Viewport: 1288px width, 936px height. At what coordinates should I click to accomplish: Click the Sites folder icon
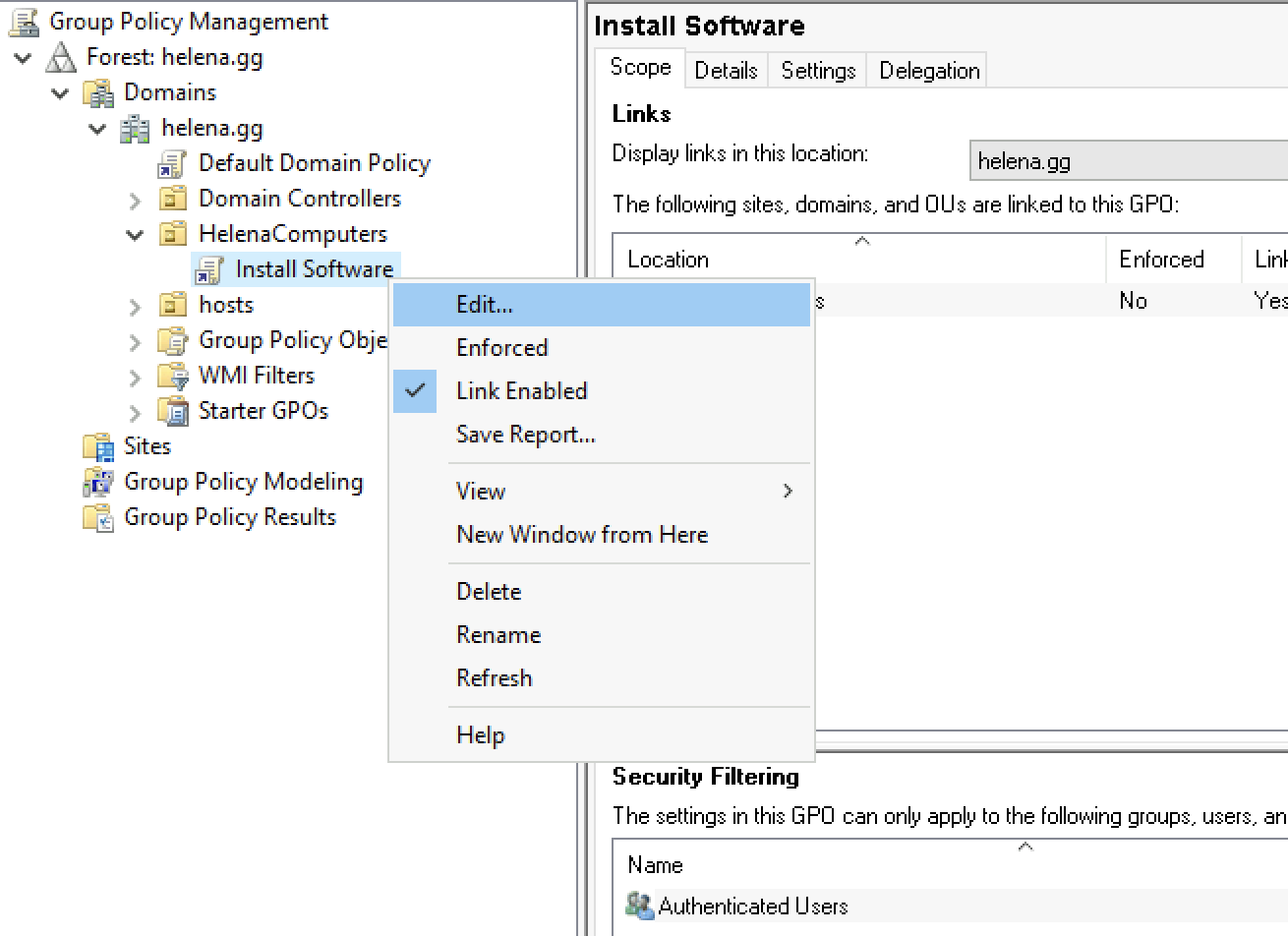click(98, 447)
